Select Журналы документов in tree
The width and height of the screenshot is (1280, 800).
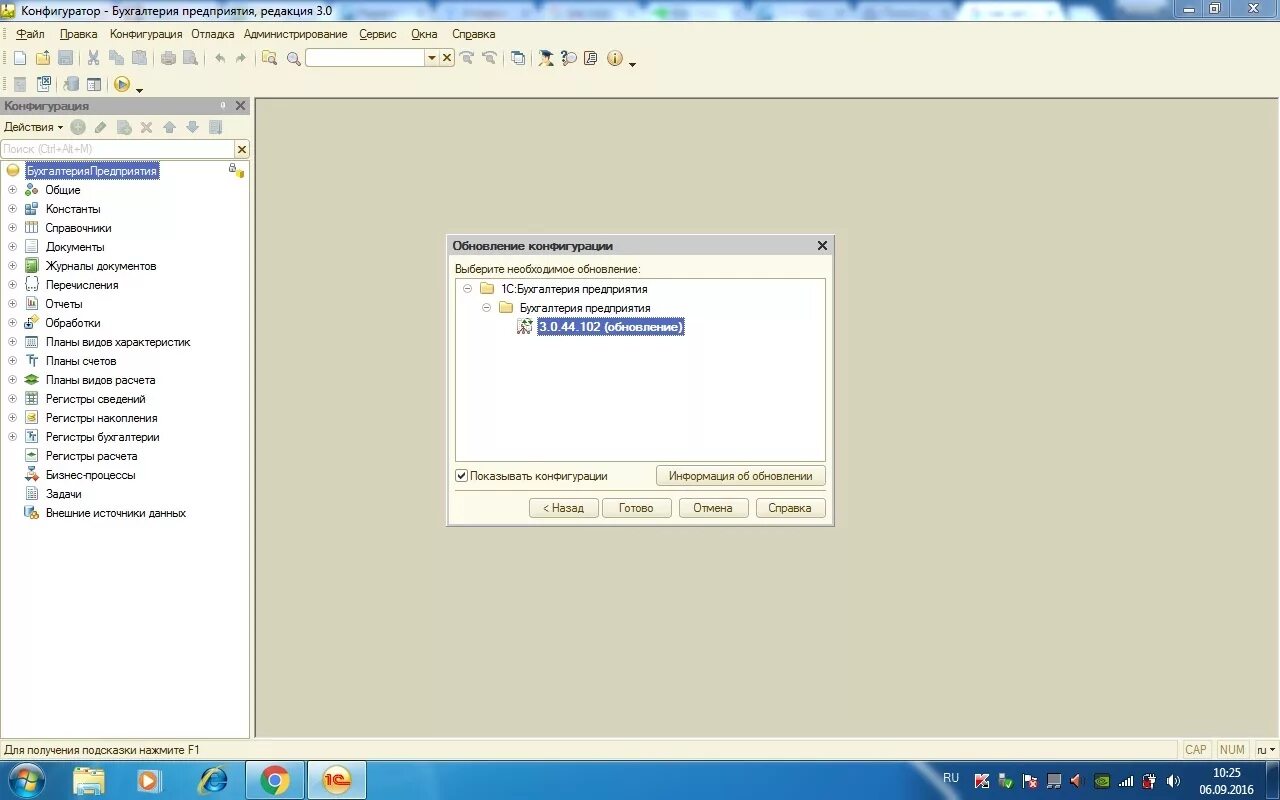(101, 266)
